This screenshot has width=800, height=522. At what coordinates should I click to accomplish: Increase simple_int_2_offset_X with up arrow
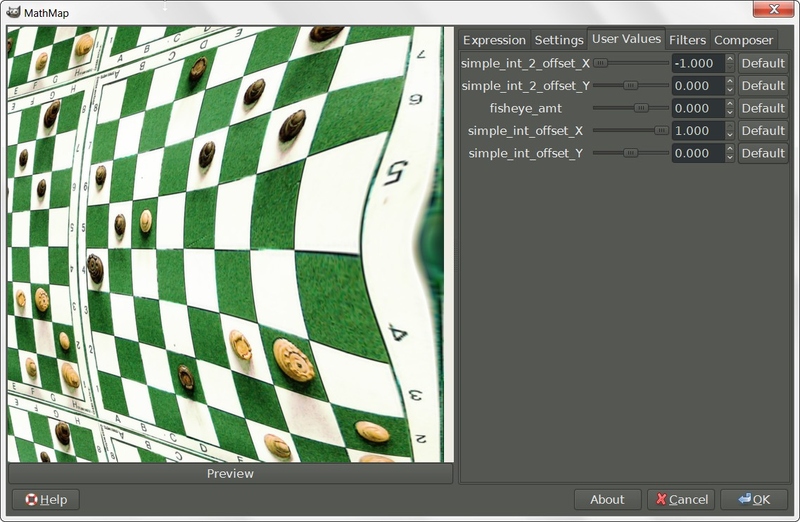click(730, 59)
